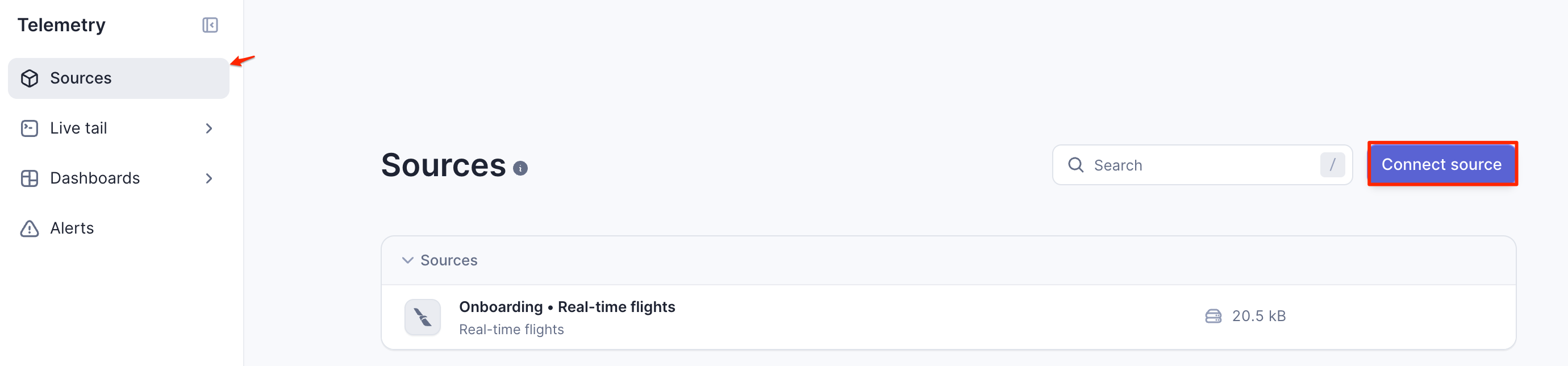Image resolution: width=1568 pixels, height=366 pixels.
Task: Click the Sources cube icon
Action: 30,78
